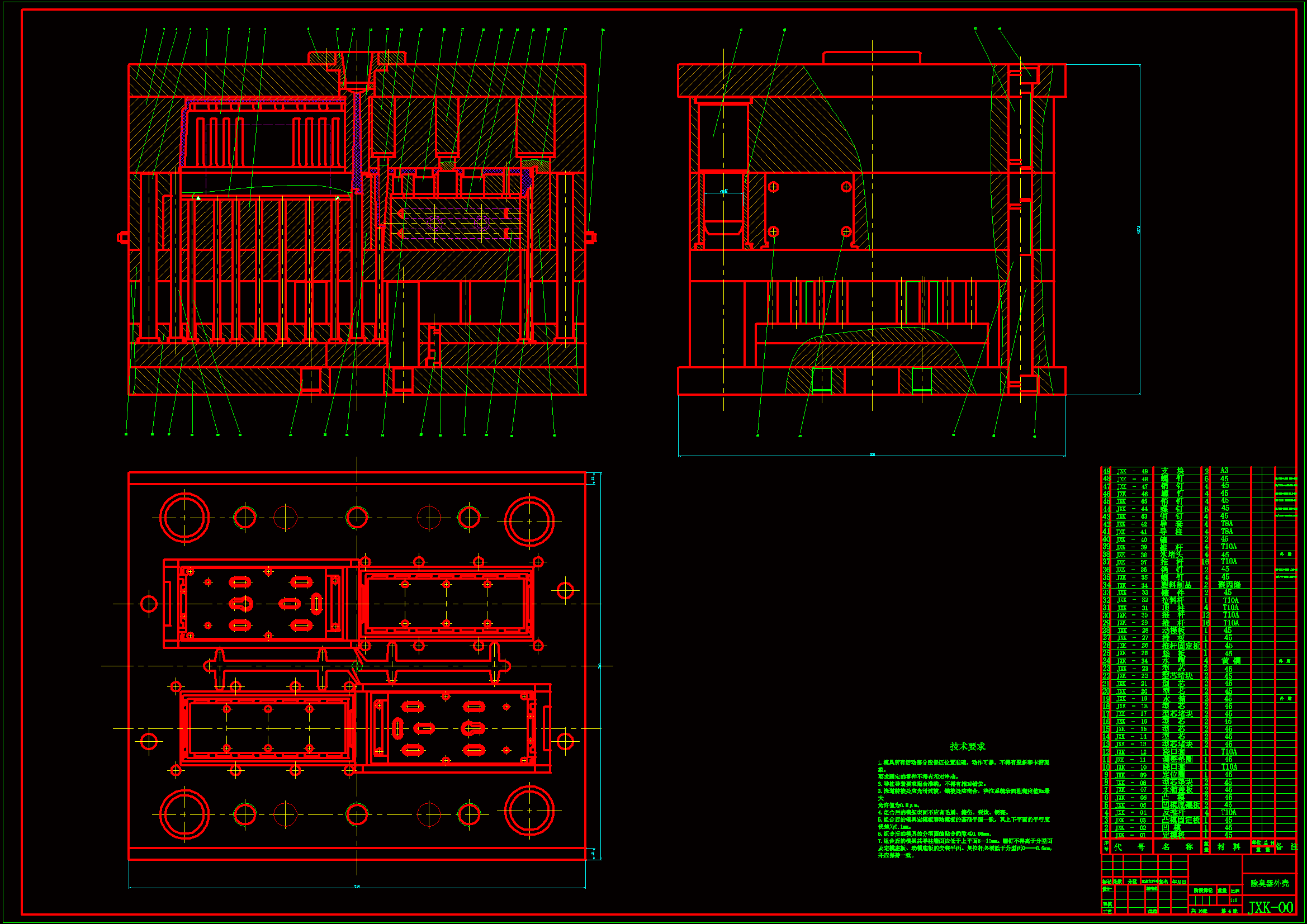Click part name 定模板 in row 1
The image size is (1307, 924).
pyautogui.click(x=1173, y=835)
